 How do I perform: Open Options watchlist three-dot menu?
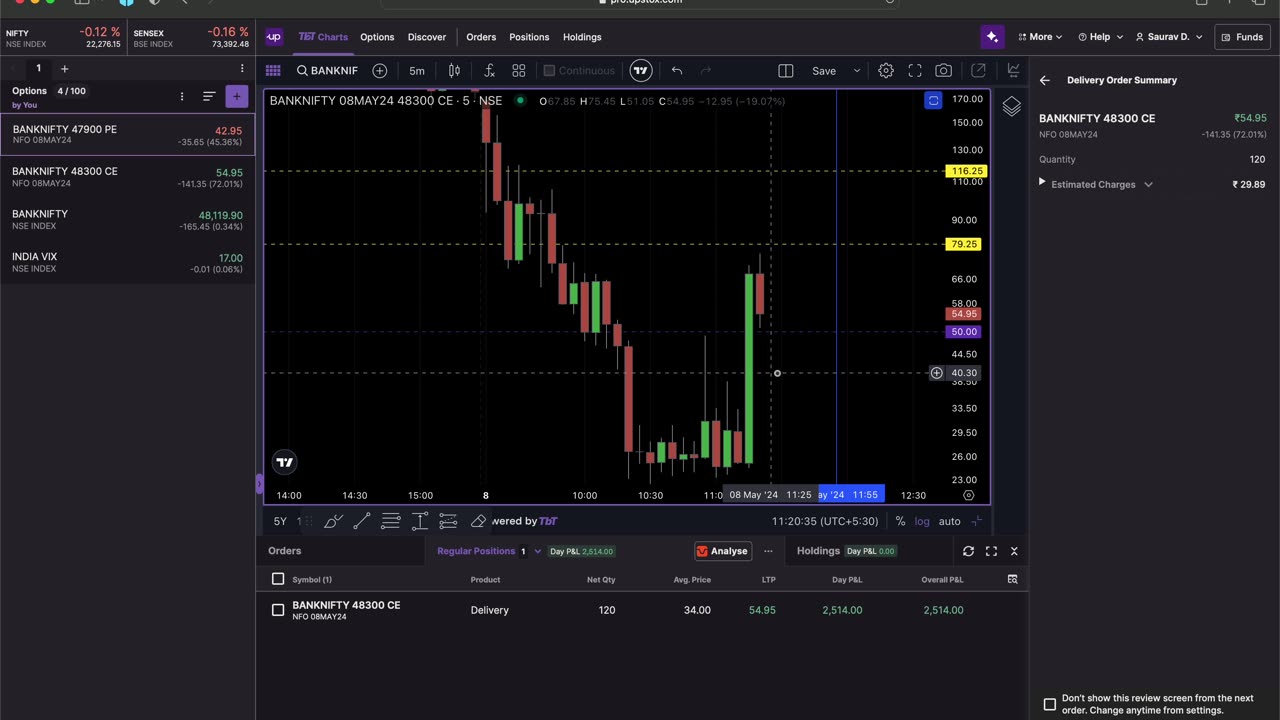[182, 97]
